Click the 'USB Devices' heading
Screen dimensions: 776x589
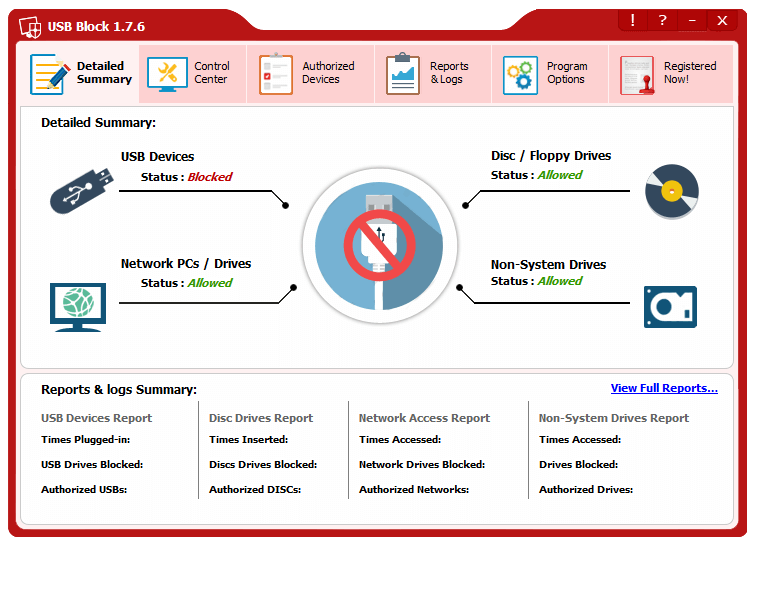[x=157, y=157]
